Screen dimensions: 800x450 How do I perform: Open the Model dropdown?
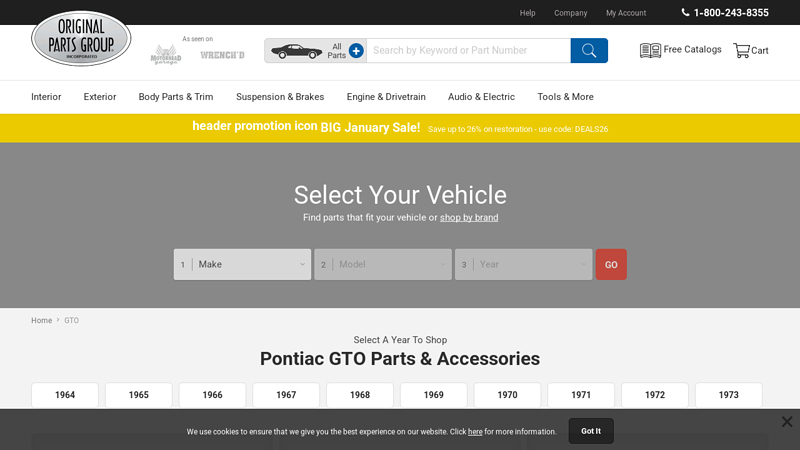(383, 264)
